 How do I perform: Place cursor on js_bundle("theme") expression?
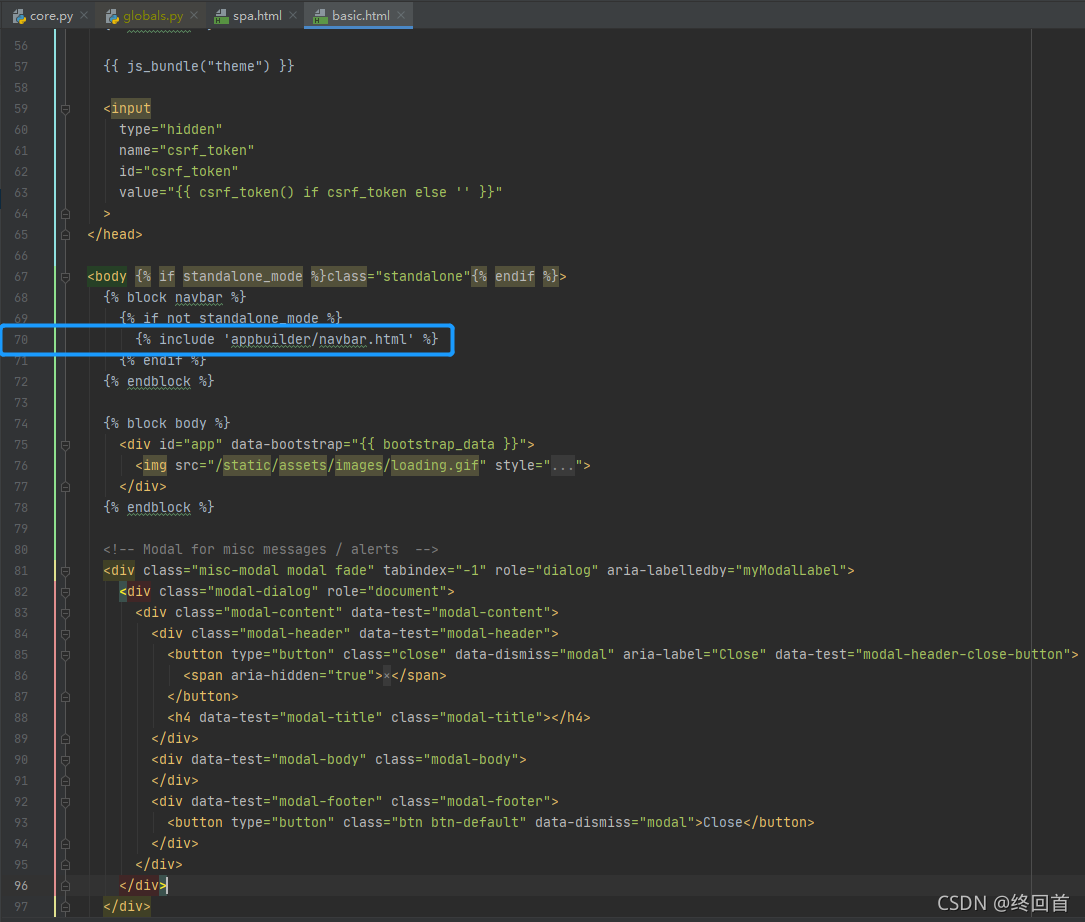[199, 66]
